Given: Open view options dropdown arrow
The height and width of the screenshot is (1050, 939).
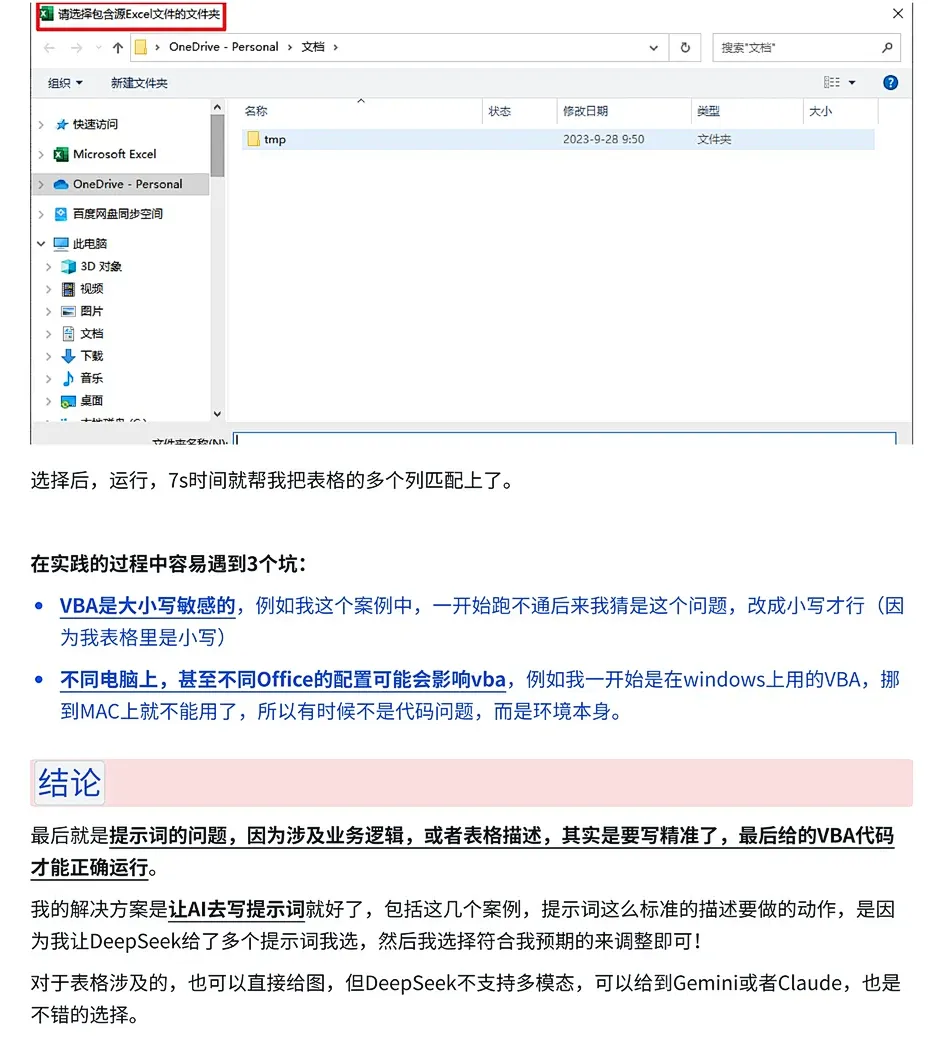Looking at the screenshot, I should click(x=852, y=83).
